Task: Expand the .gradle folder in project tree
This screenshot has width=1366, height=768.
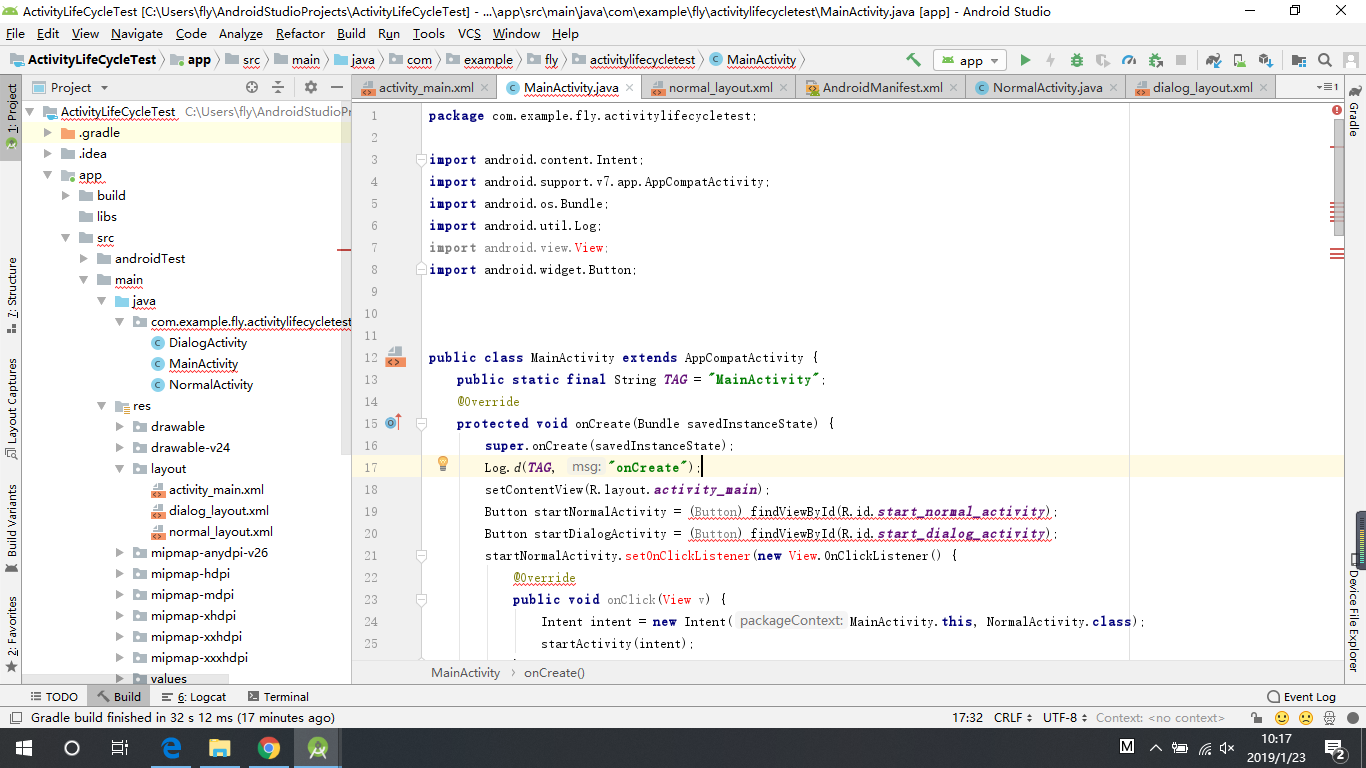Action: [47, 133]
